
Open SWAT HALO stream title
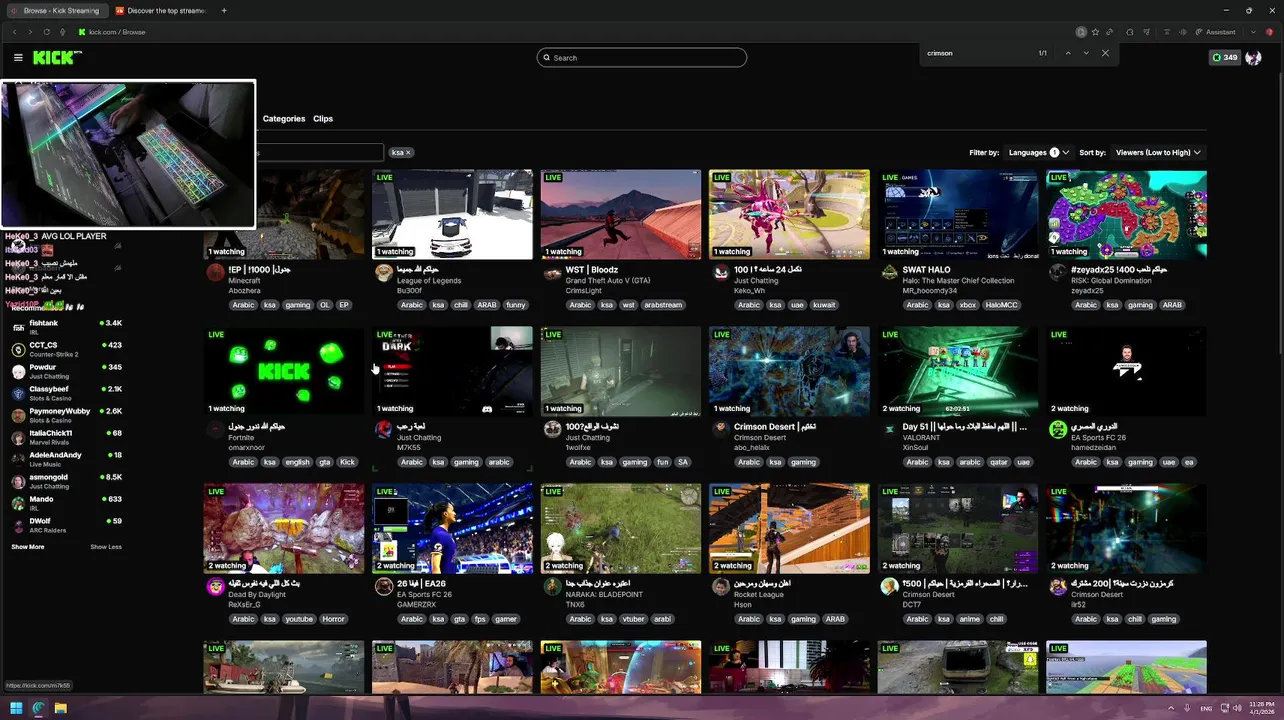coord(926,270)
